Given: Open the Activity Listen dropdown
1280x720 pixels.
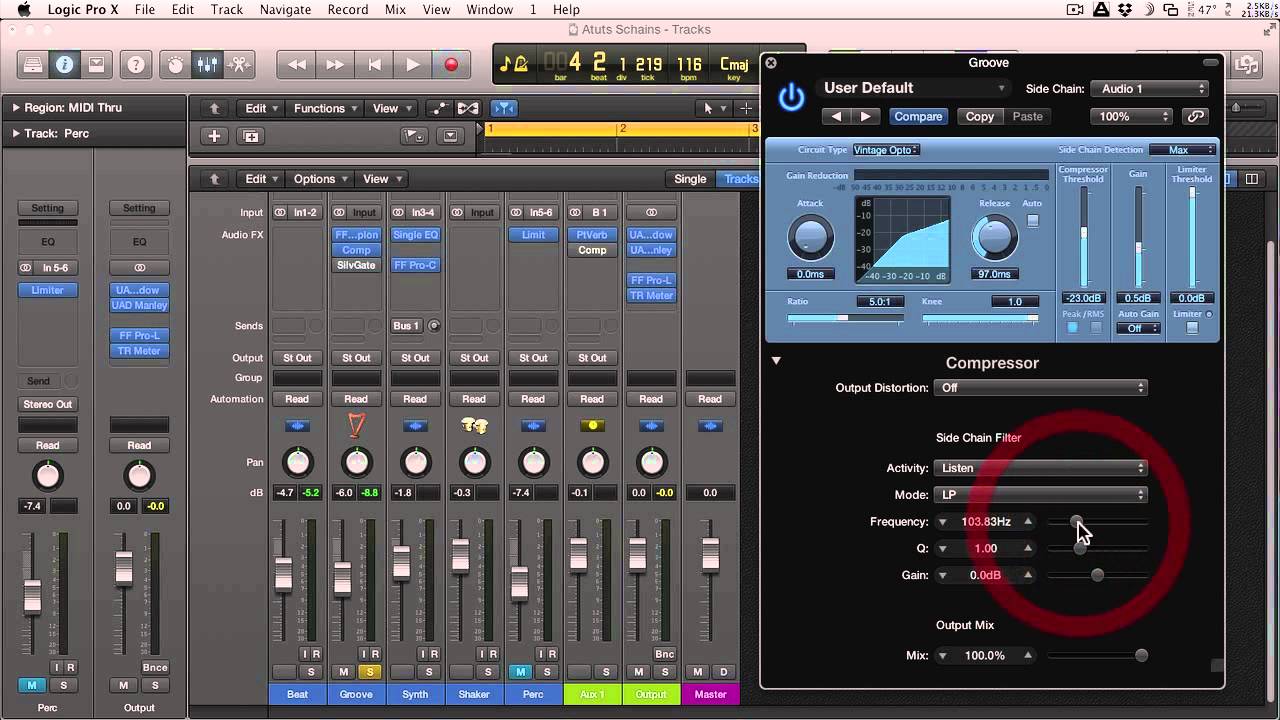Looking at the screenshot, I should 1040,468.
